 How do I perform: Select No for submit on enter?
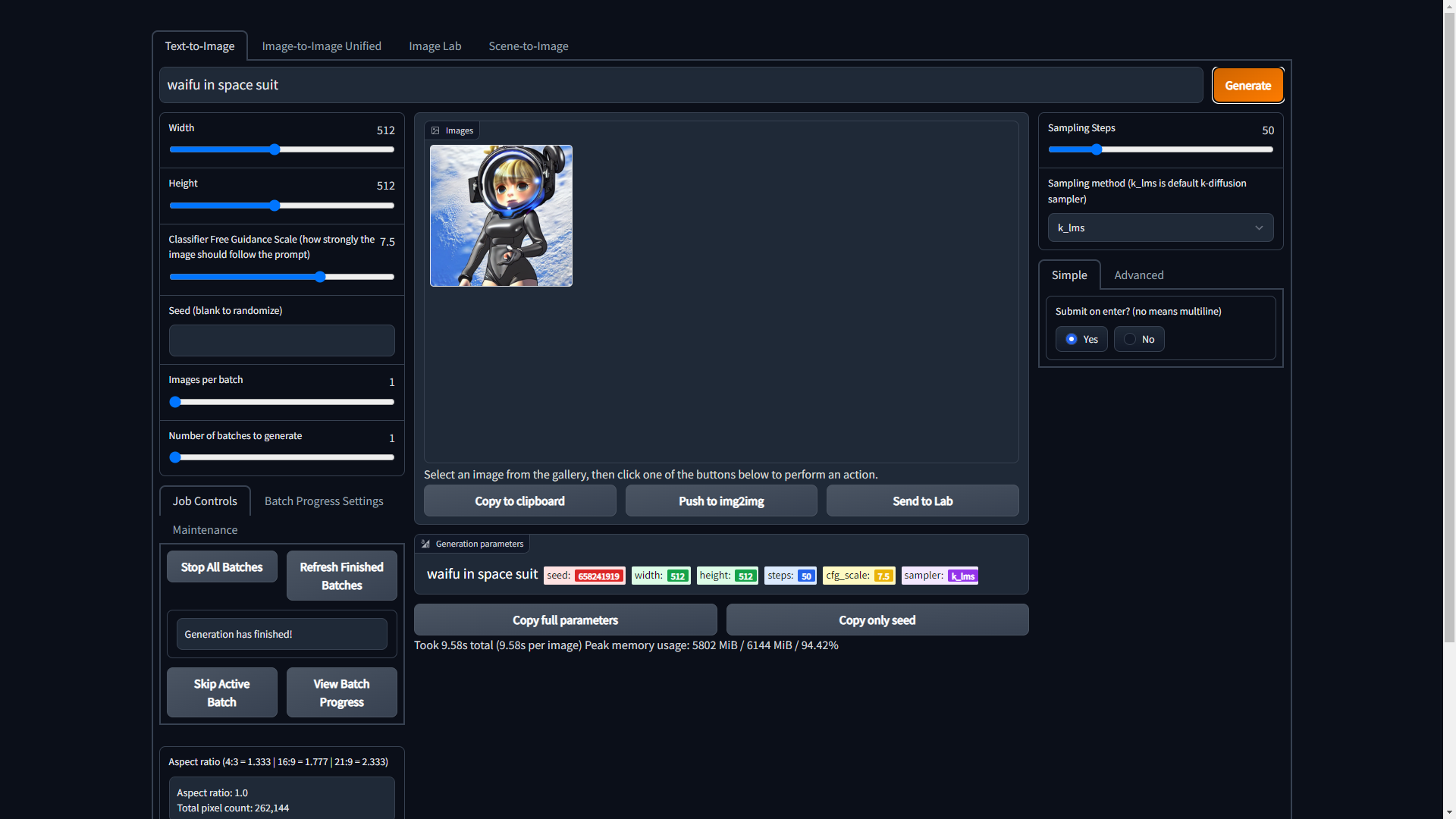tap(1130, 339)
